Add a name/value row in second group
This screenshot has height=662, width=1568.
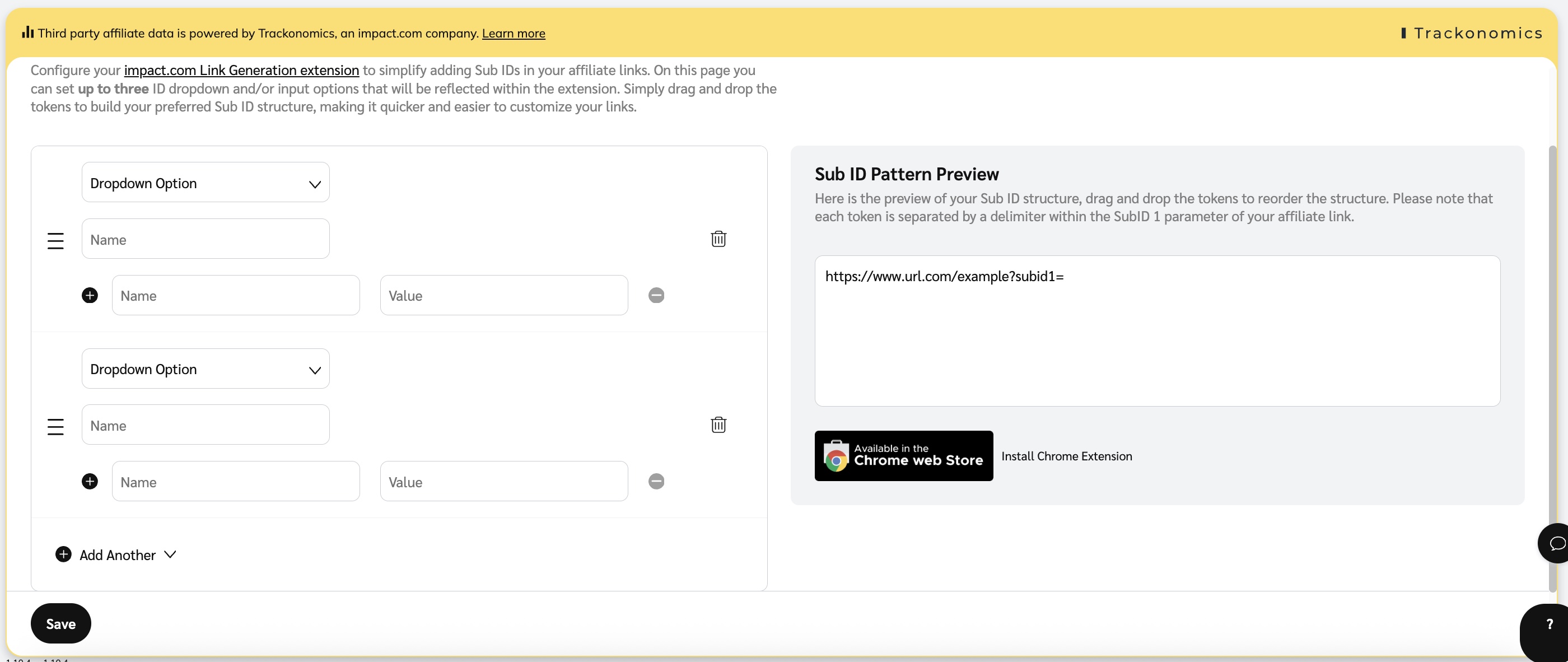pos(90,481)
